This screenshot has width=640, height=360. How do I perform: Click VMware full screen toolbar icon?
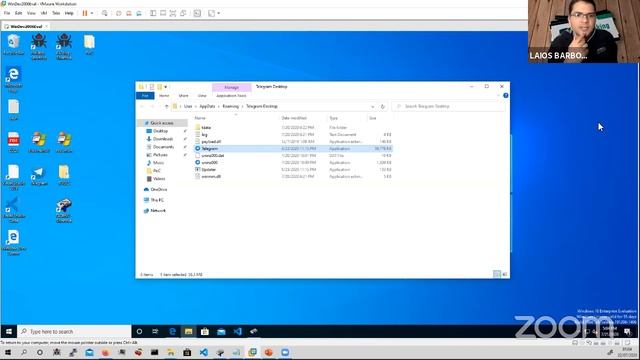coord(173,13)
